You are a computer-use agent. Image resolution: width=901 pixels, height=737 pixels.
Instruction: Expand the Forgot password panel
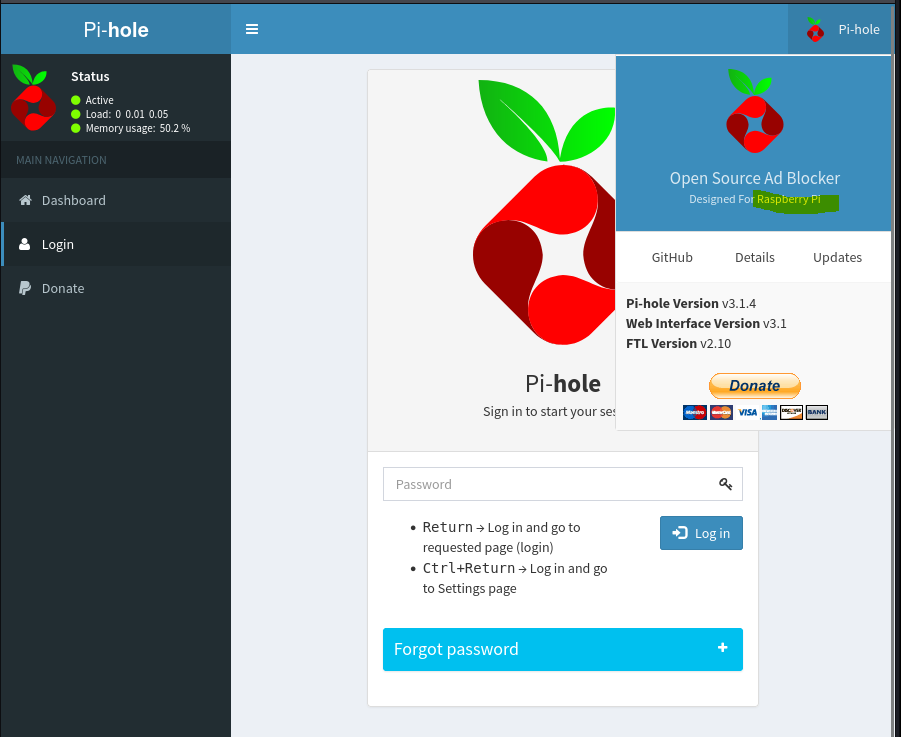coord(563,649)
